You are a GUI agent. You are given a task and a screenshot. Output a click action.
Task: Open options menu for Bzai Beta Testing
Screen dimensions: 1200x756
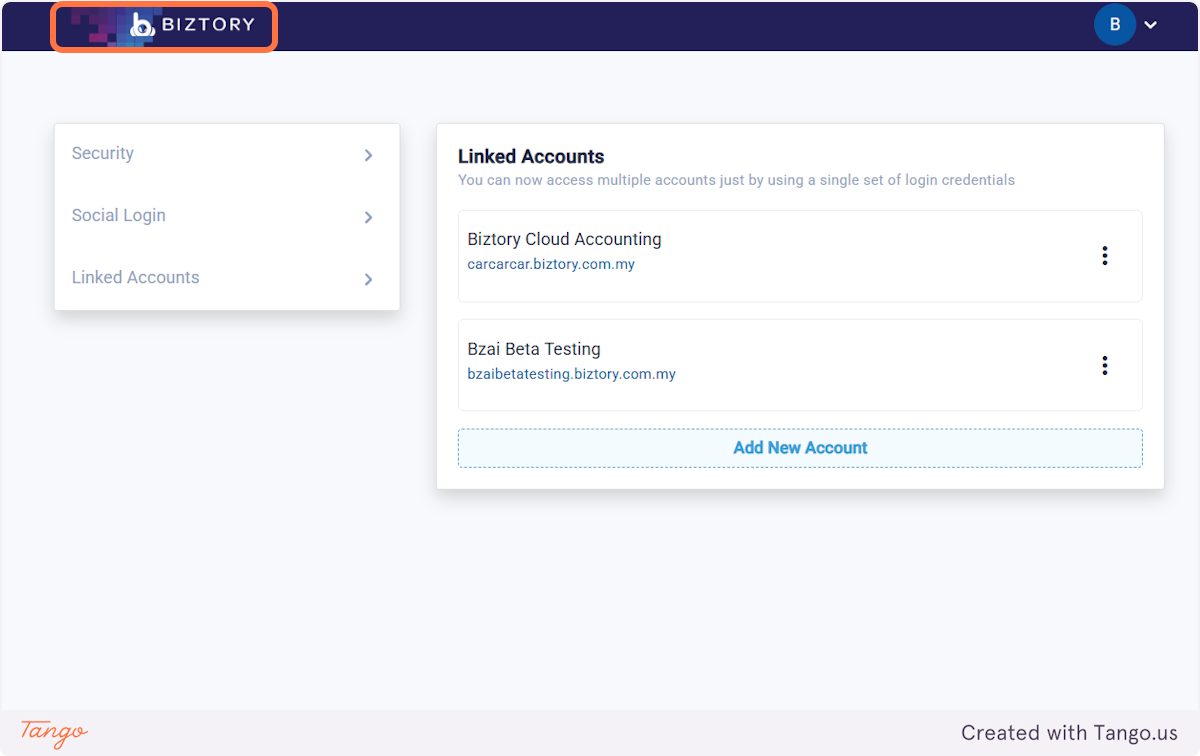1105,366
